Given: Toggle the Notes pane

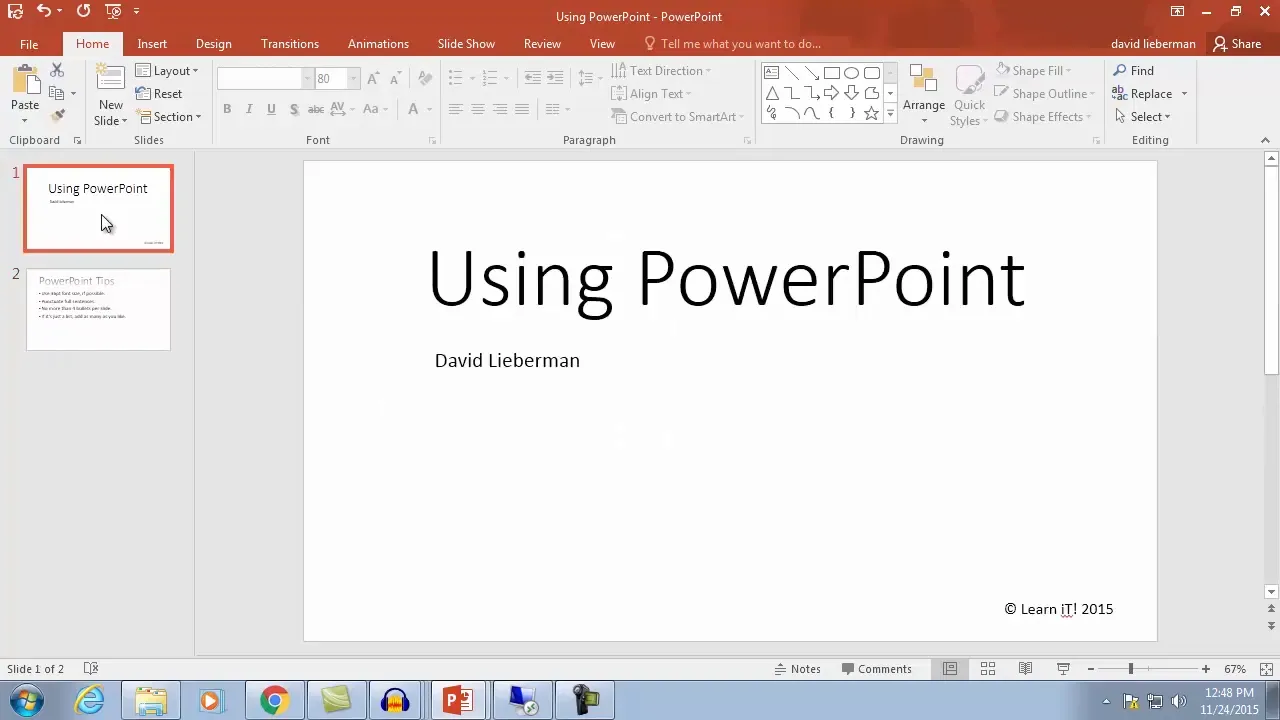Looking at the screenshot, I should [798, 669].
